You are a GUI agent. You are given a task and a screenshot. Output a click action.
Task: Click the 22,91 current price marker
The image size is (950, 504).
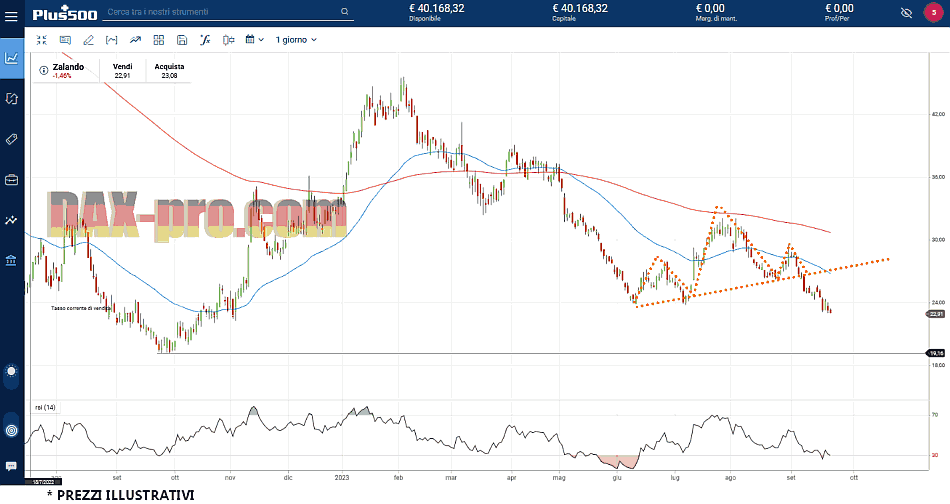(935, 314)
